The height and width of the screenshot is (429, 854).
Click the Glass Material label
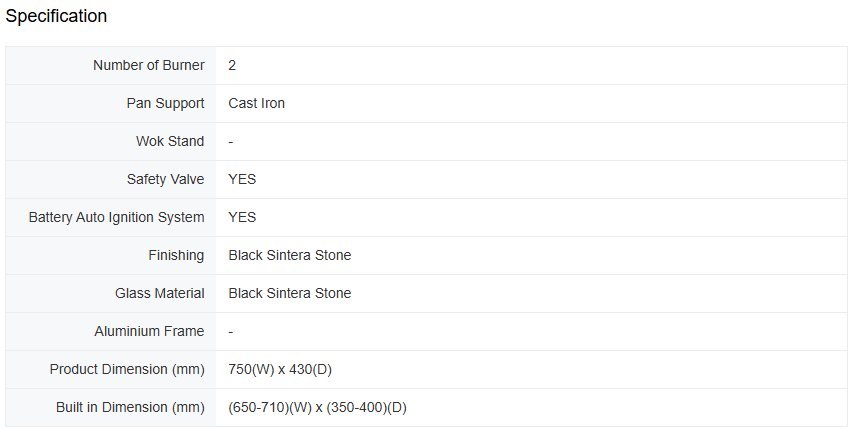pos(160,293)
